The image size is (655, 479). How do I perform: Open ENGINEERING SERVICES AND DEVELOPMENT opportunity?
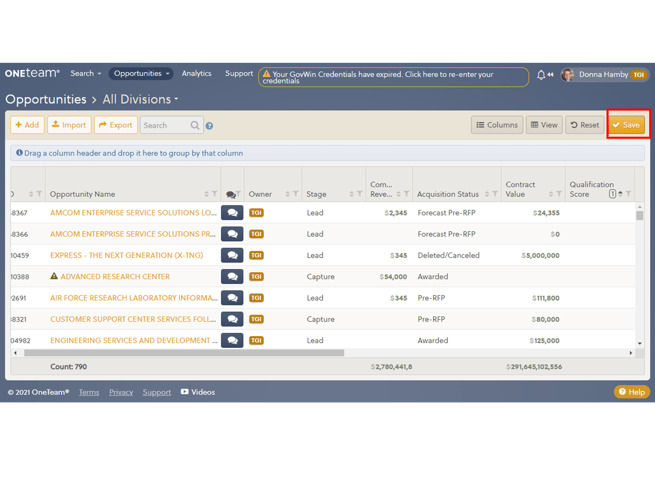(134, 340)
